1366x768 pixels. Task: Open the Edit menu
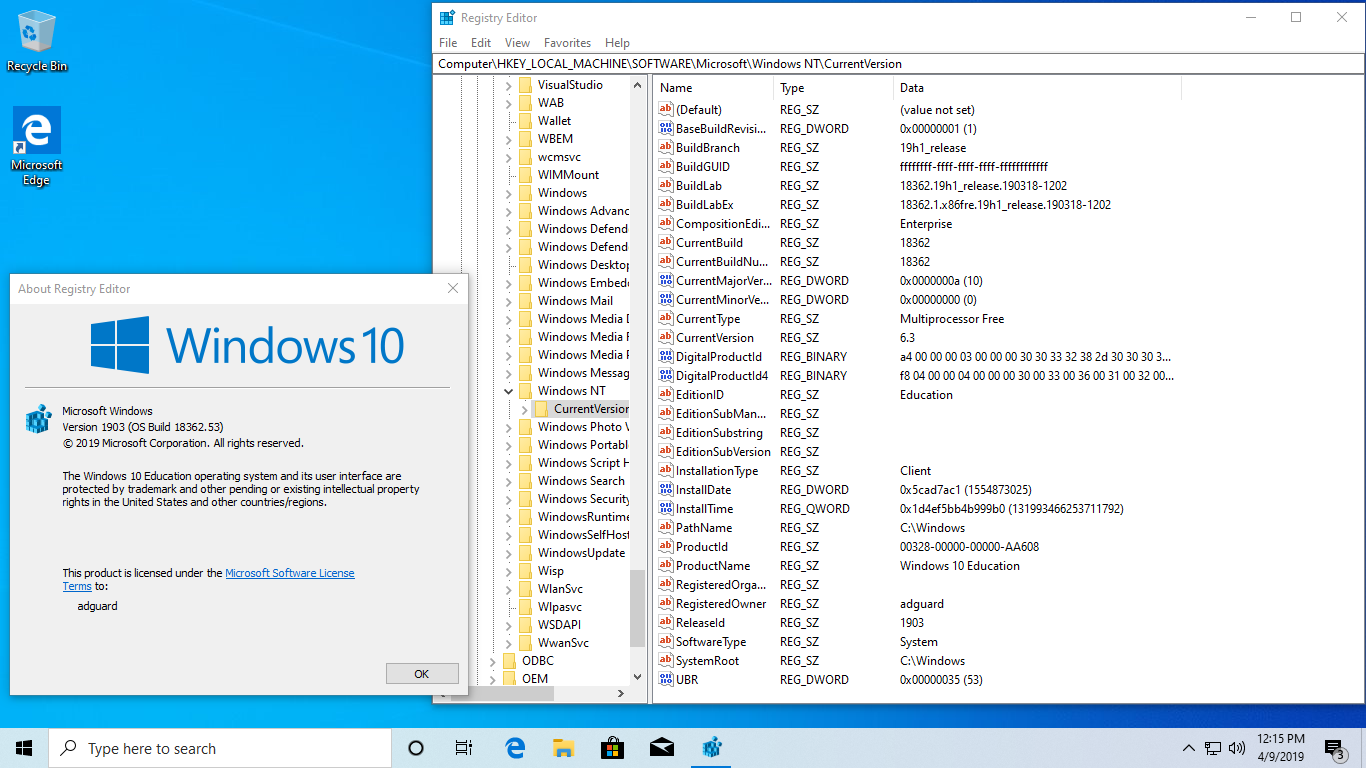tap(481, 43)
